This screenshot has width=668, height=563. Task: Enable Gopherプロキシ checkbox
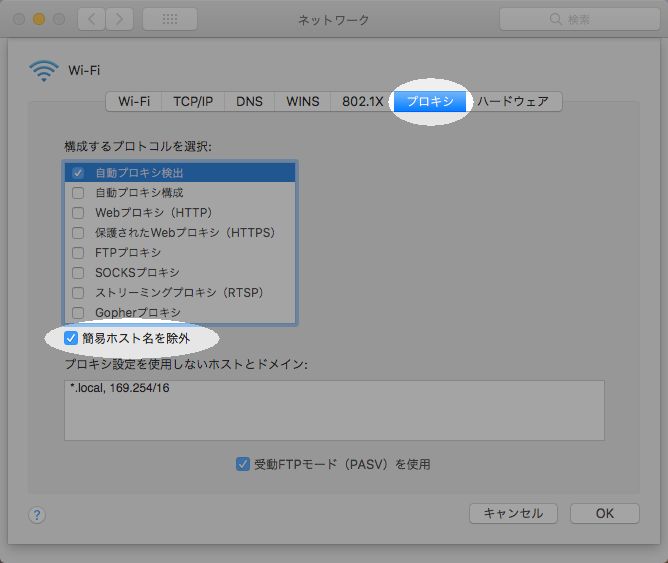click(78, 313)
